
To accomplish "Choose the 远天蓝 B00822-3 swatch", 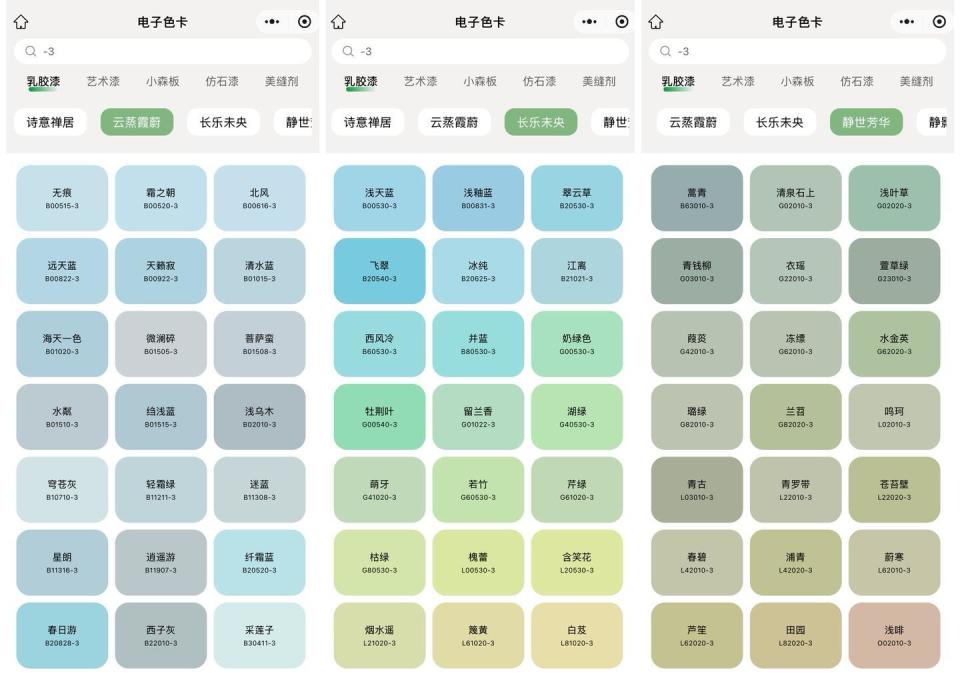I will [62, 271].
